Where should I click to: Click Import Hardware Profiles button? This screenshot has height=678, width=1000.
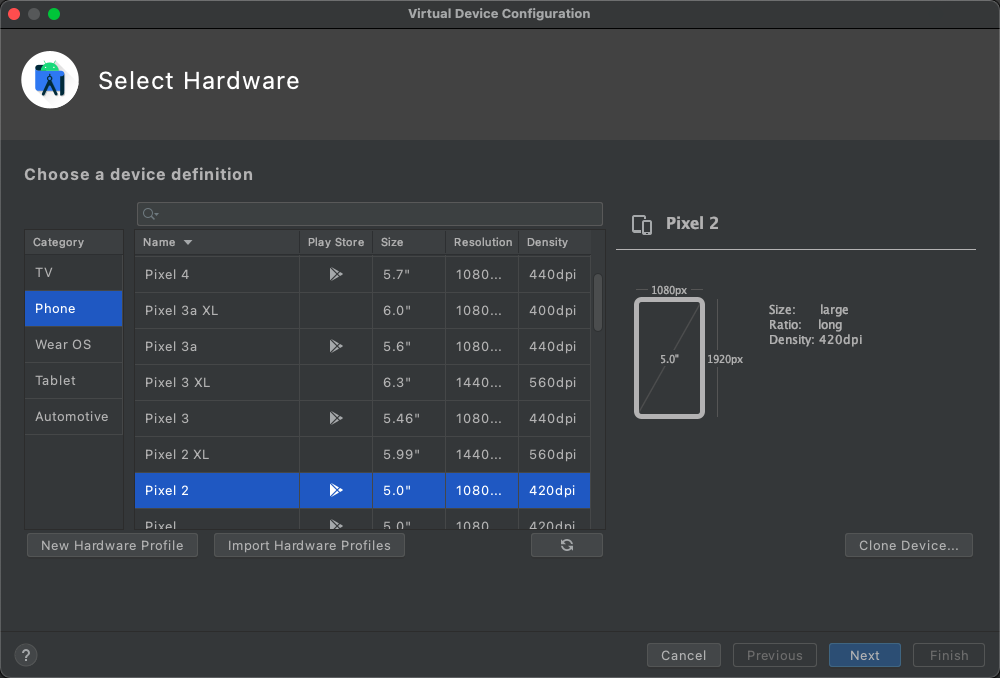(x=309, y=545)
